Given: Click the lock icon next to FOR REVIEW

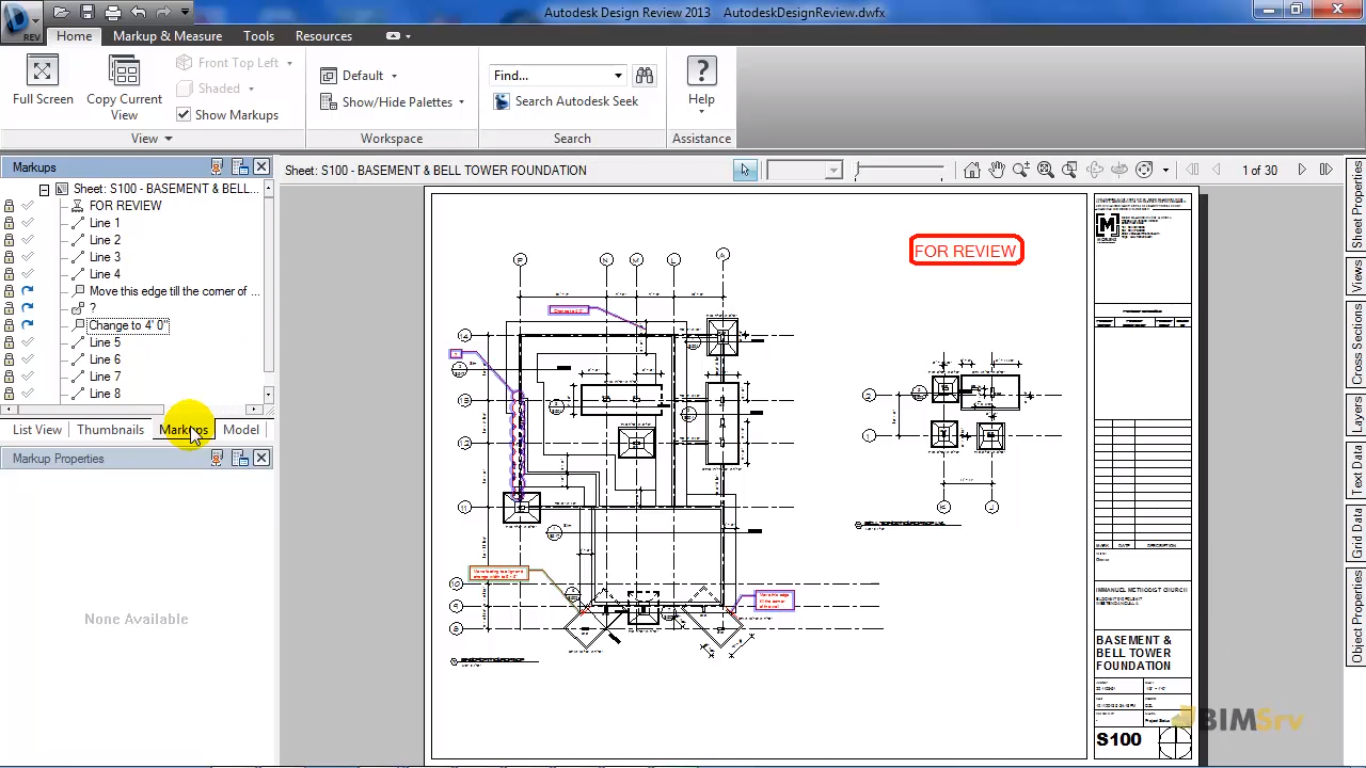Looking at the screenshot, I should point(9,206).
